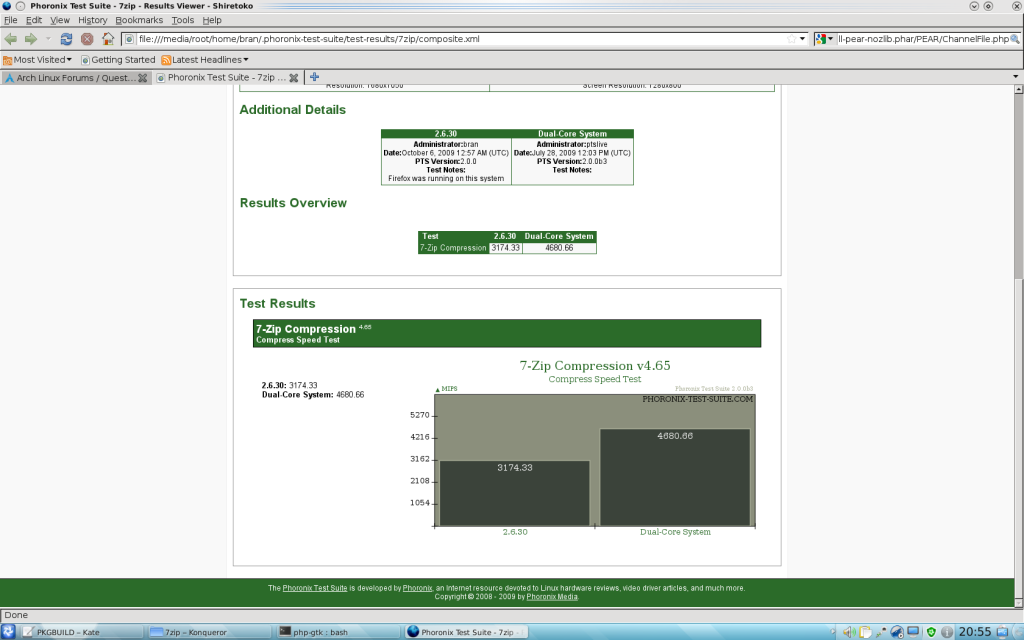Click the monitor display tray icon
The image size is (1024, 640).
[914, 632]
